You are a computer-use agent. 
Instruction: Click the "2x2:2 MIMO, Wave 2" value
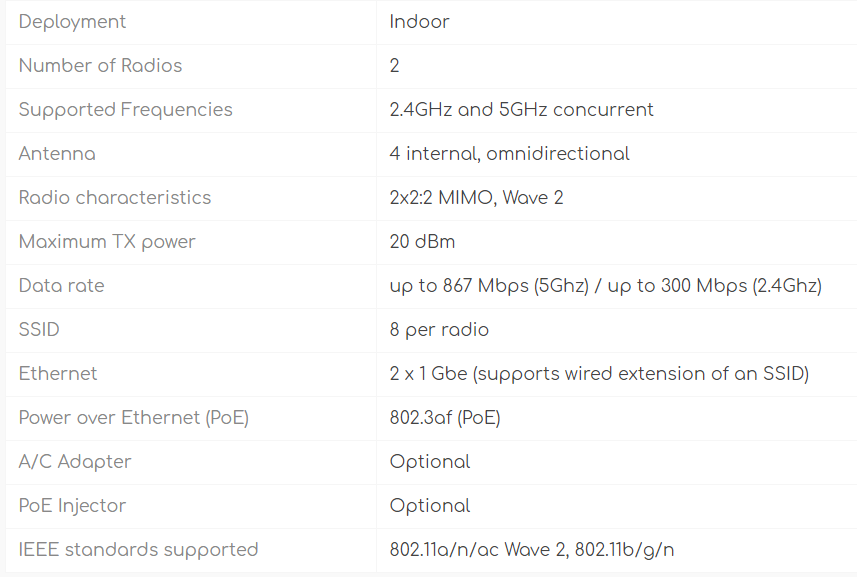(x=476, y=198)
